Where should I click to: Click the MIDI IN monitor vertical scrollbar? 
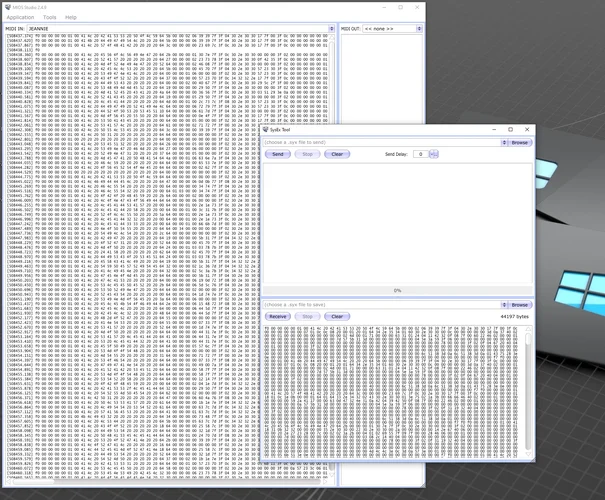coord(331,256)
